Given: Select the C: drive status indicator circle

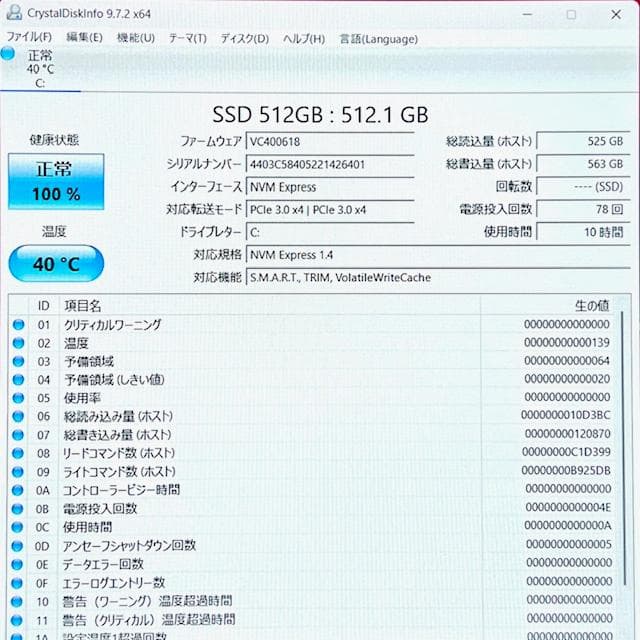Looking at the screenshot, I should point(8,53).
